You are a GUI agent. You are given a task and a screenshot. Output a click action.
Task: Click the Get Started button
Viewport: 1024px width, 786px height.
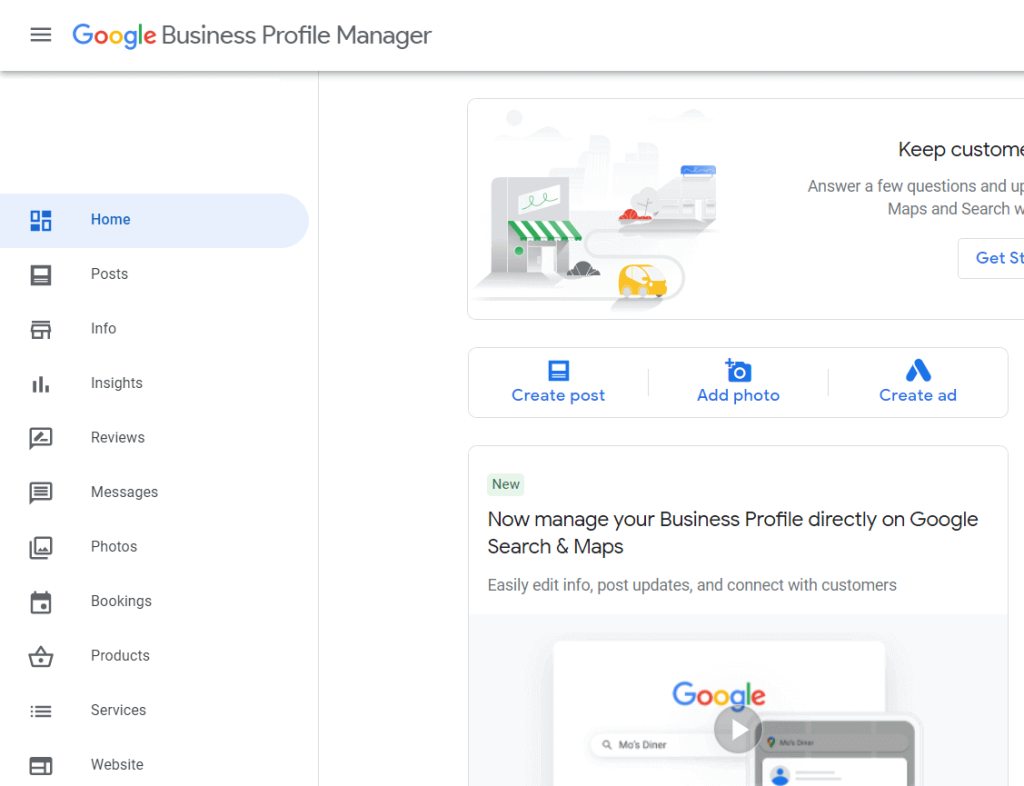coord(991,259)
